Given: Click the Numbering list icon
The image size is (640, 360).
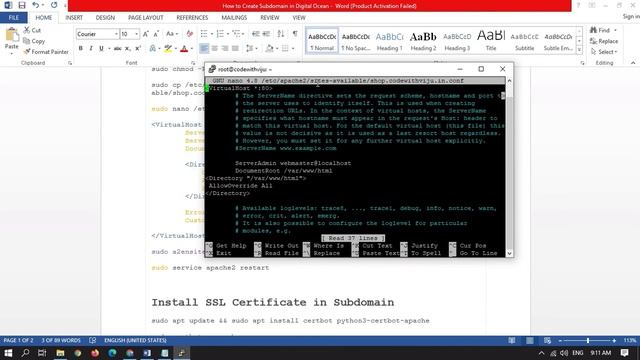Looking at the screenshot, I should [x=220, y=34].
